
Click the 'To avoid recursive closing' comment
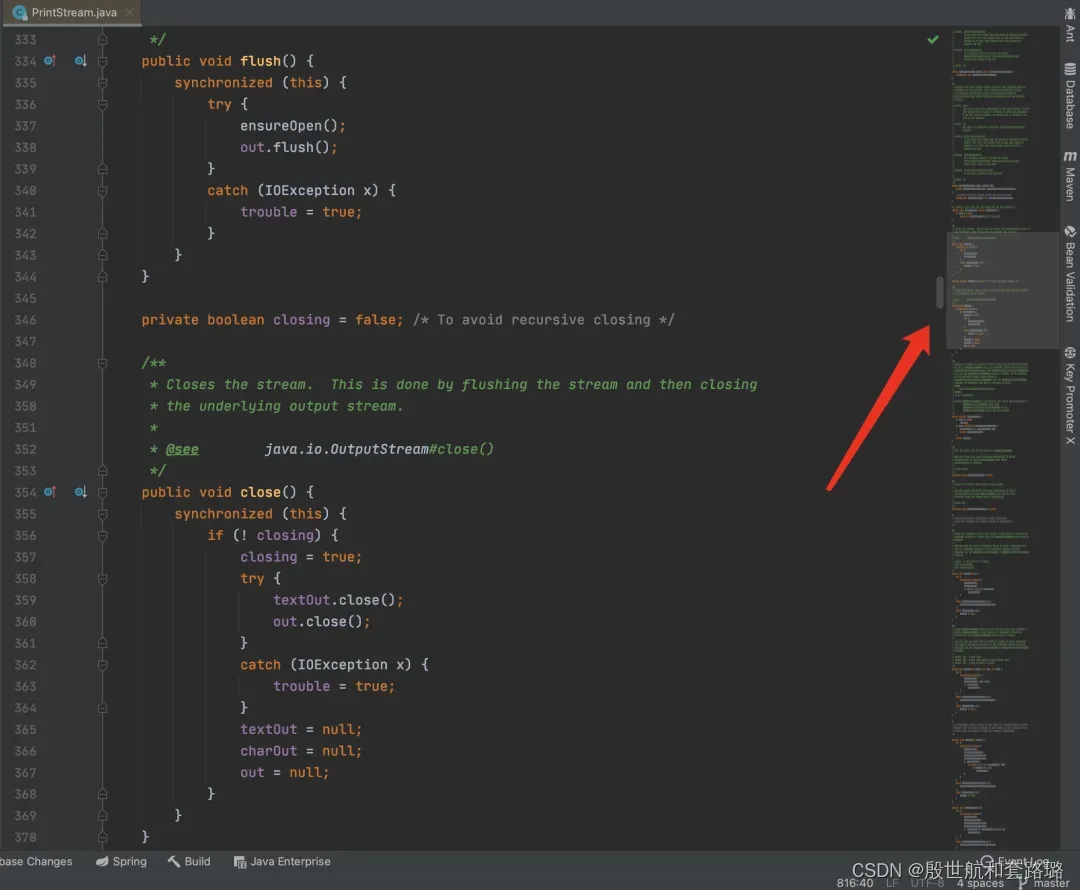pos(543,320)
